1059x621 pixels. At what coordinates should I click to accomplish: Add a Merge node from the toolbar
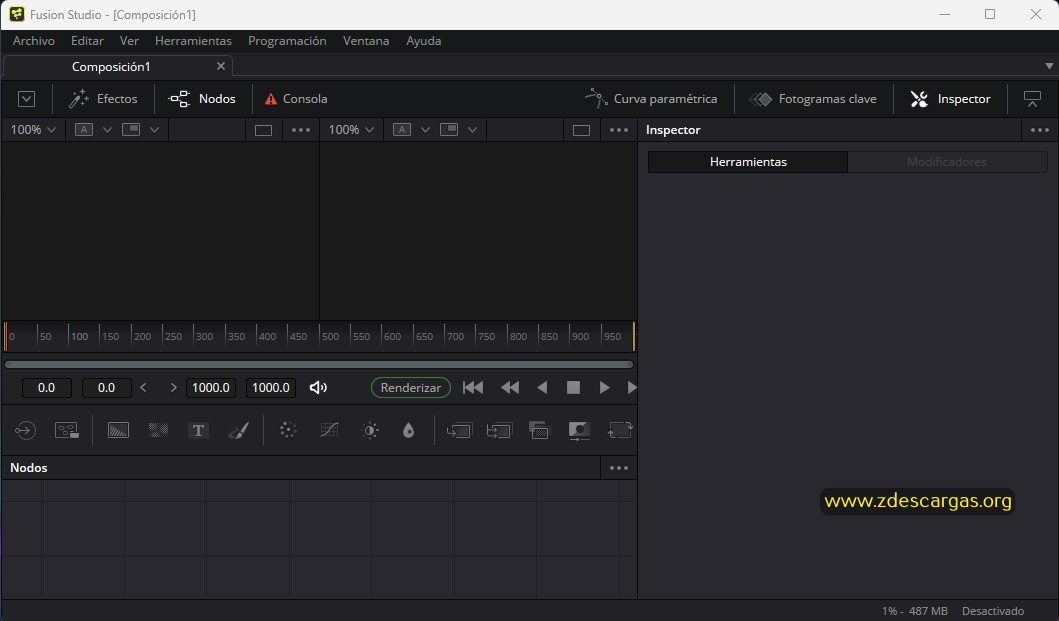[x=459, y=430]
